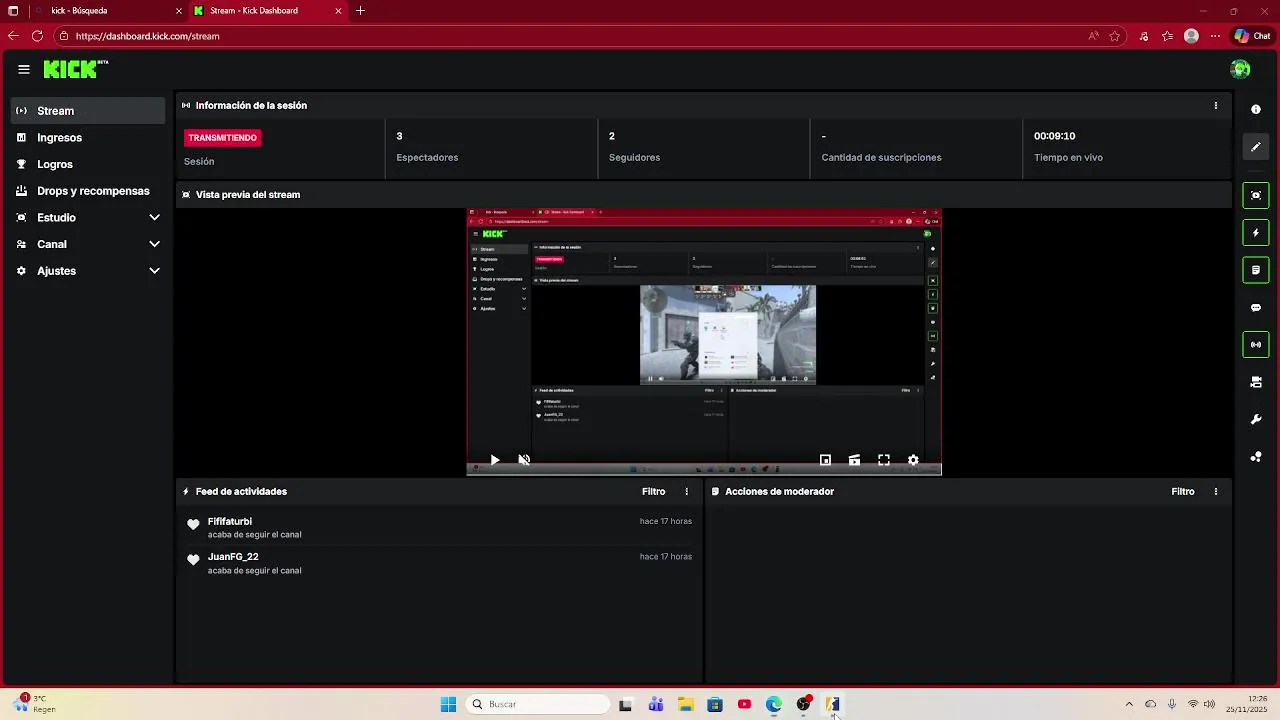Open Logros in the sidebar
The width and height of the screenshot is (1280, 720).
[x=88, y=164]
